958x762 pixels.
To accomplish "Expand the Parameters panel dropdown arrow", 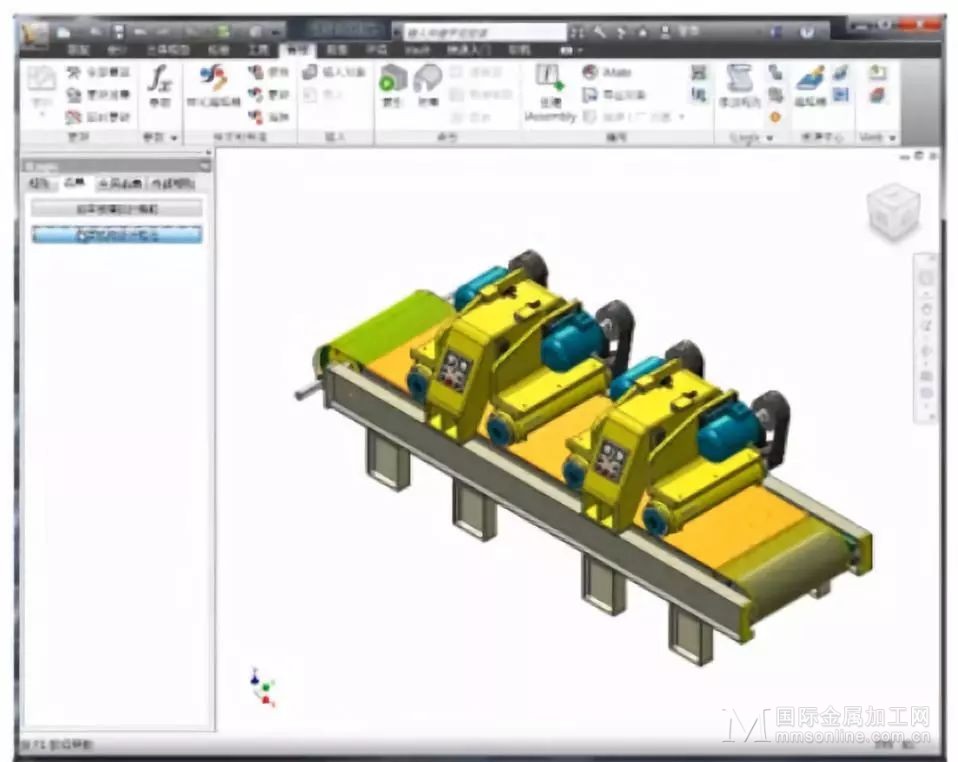I will (x=174, y=138).
